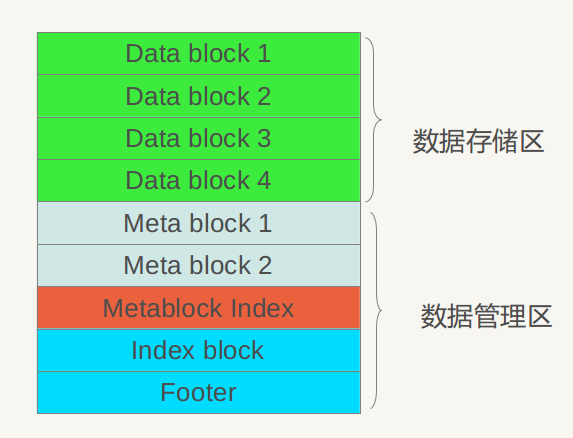Image resolution: width=573 pixels, height=438 pixels.
Task: Click the Data block 1 row
Action: tap(199, 53)
